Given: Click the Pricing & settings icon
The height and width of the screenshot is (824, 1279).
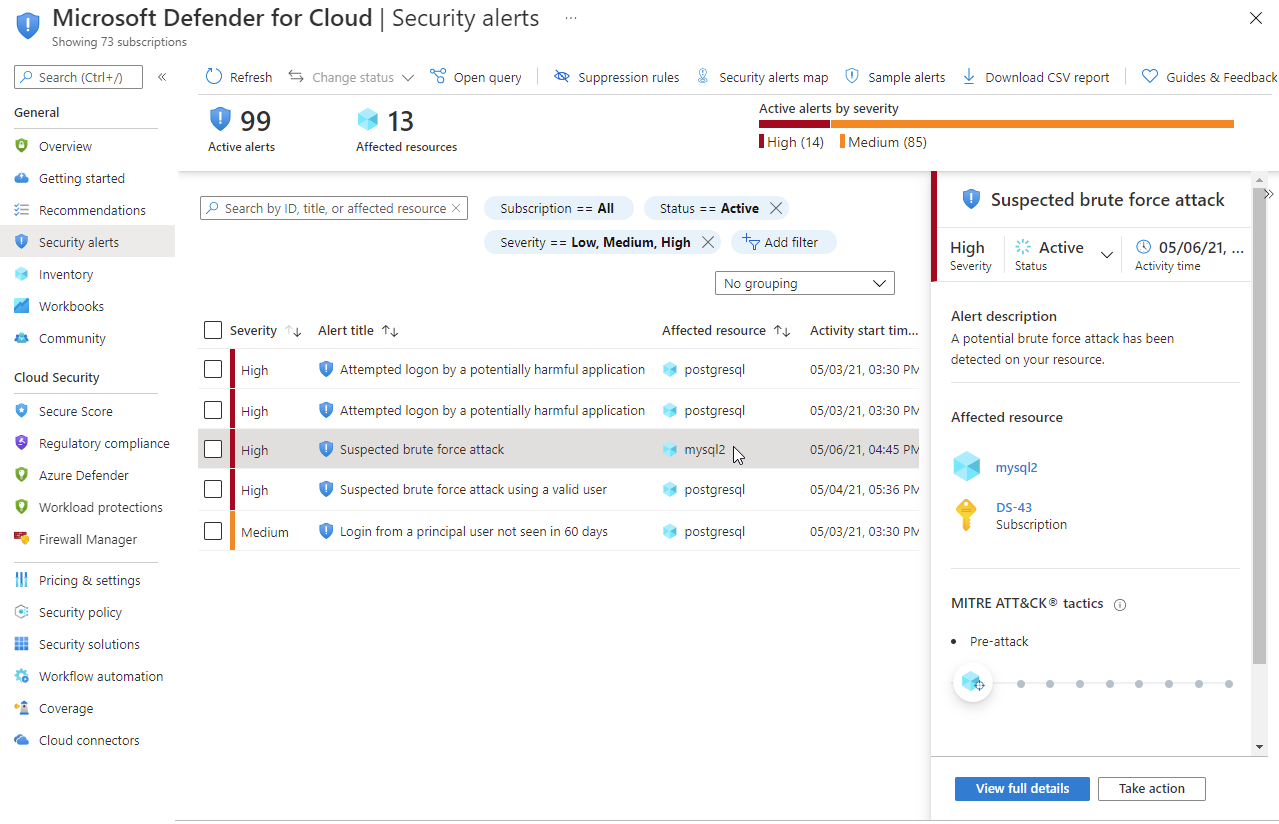Looking at the screenshot, I should pyautogui.click(x=22, y=580).
